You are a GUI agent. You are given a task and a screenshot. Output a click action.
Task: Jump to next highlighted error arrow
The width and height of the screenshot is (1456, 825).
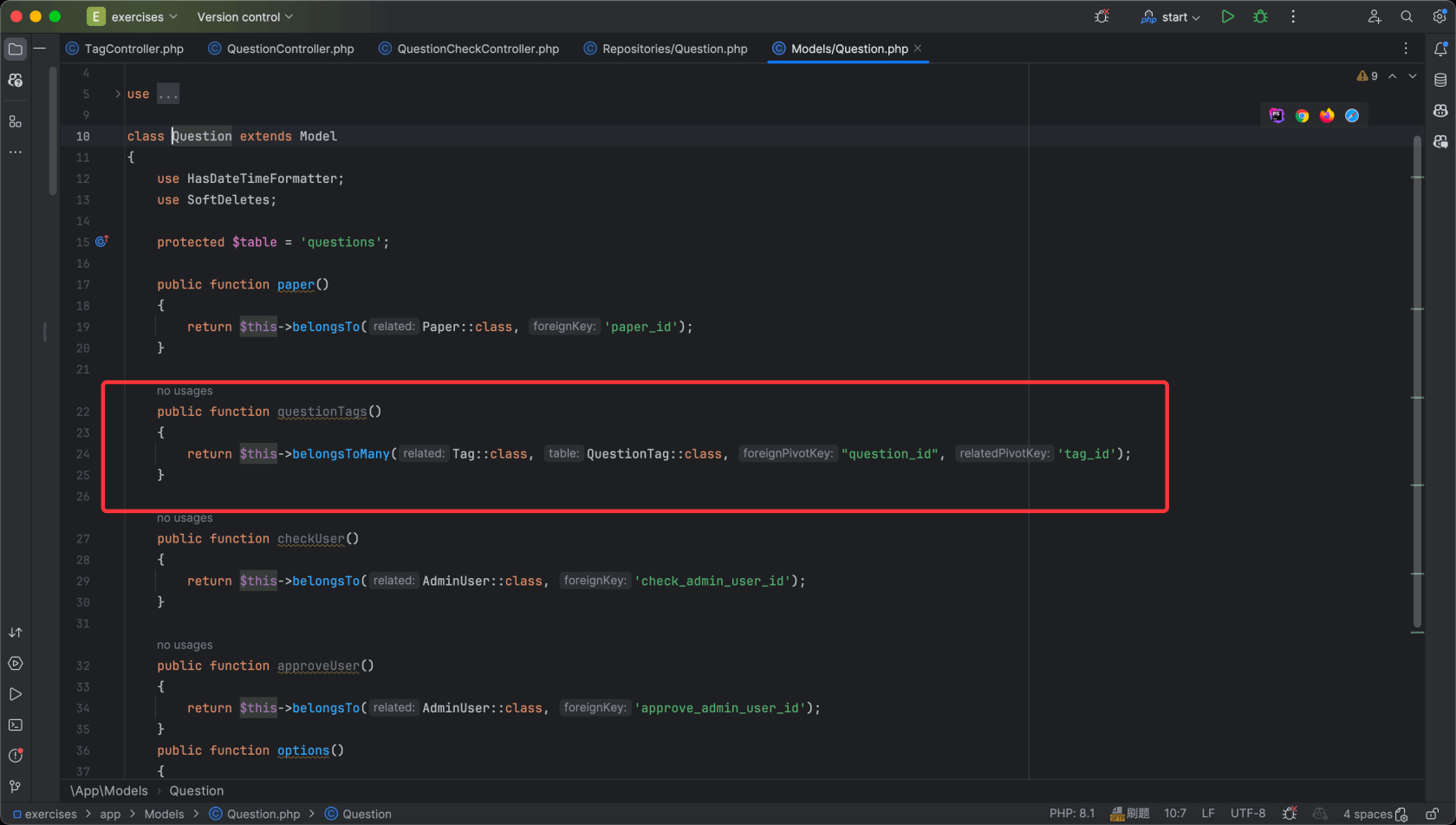(x=1413, y=76)
